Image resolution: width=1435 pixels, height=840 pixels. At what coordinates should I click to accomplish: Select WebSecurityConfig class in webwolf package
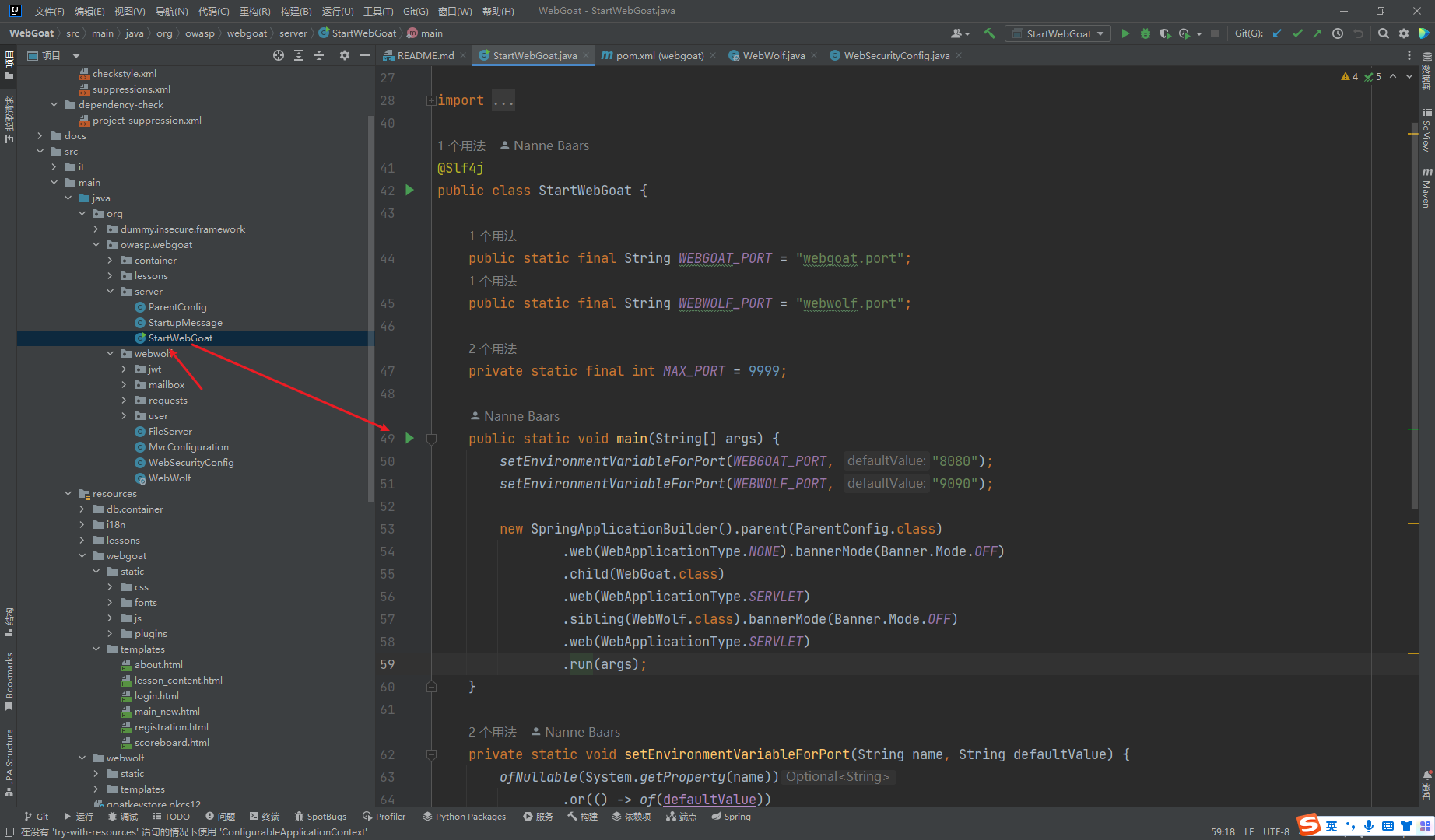191,463
